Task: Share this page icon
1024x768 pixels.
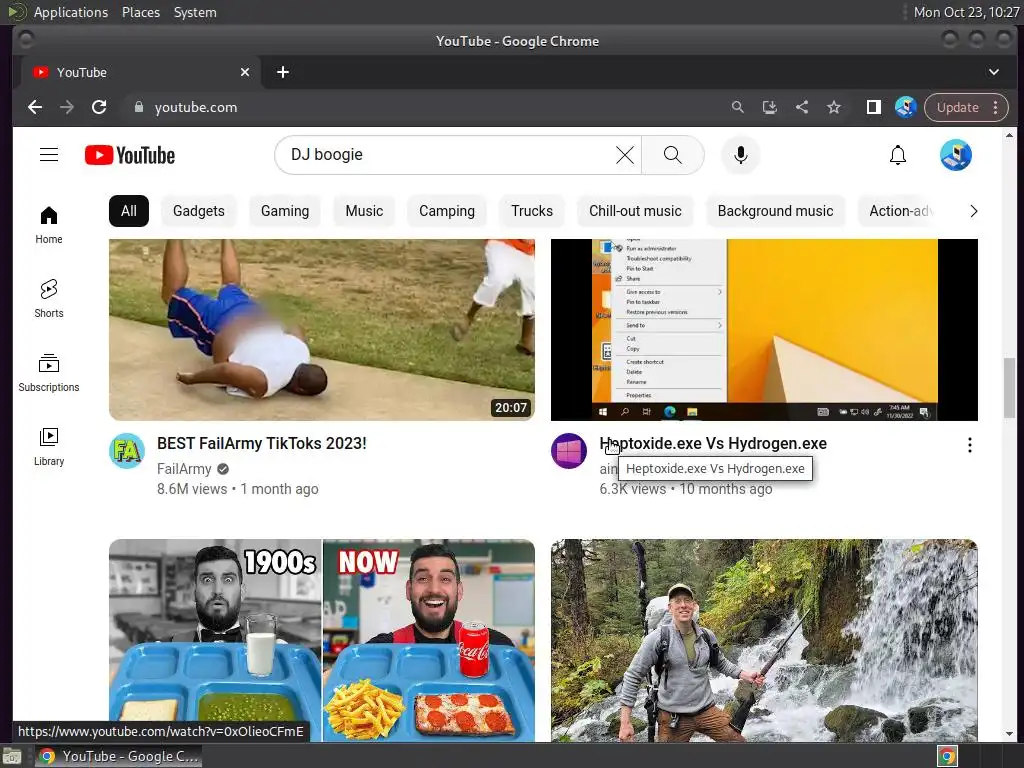Action: coord(802,107)
